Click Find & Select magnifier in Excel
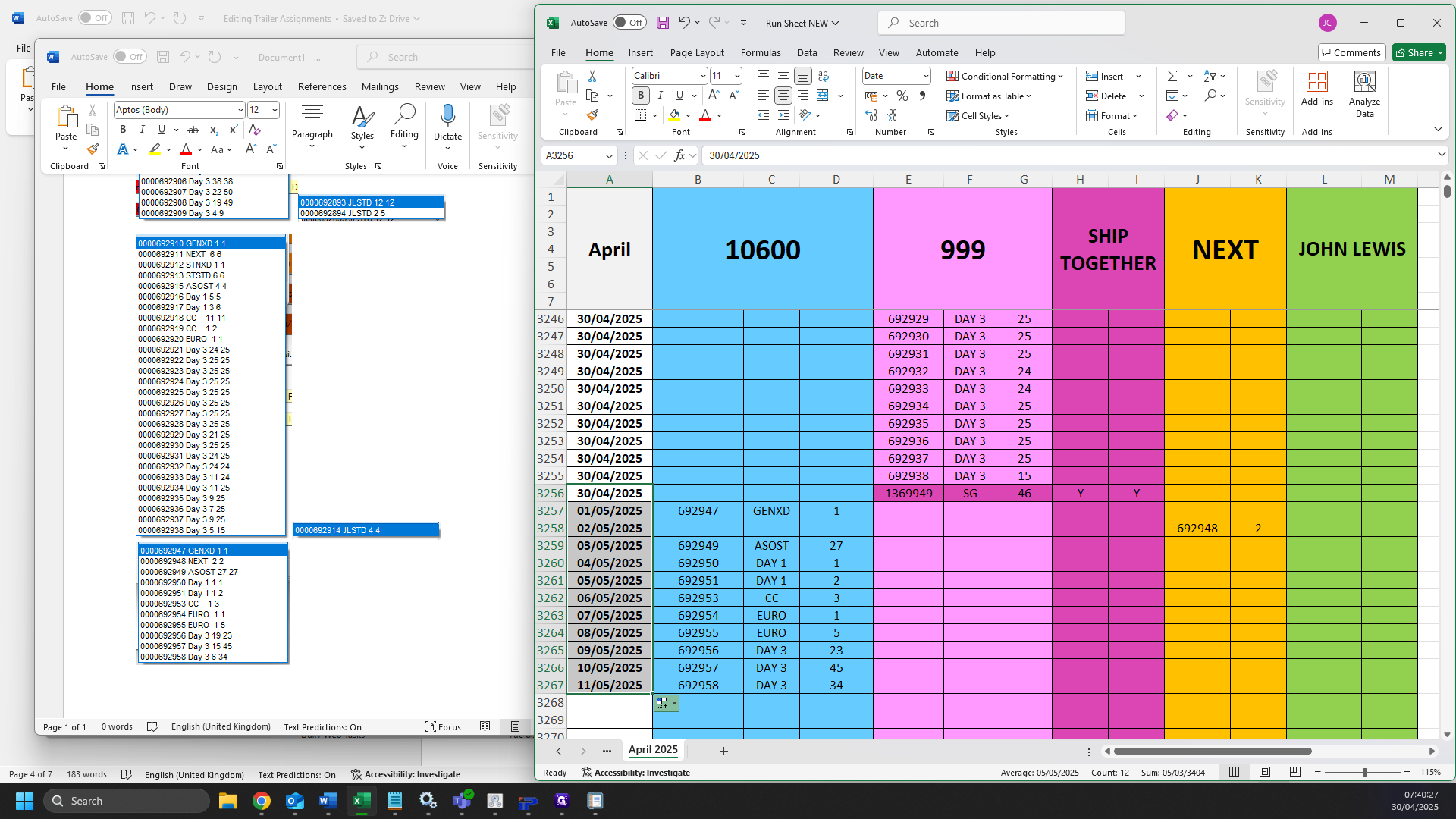The image size is (1456, 819). click(1211, 96)
